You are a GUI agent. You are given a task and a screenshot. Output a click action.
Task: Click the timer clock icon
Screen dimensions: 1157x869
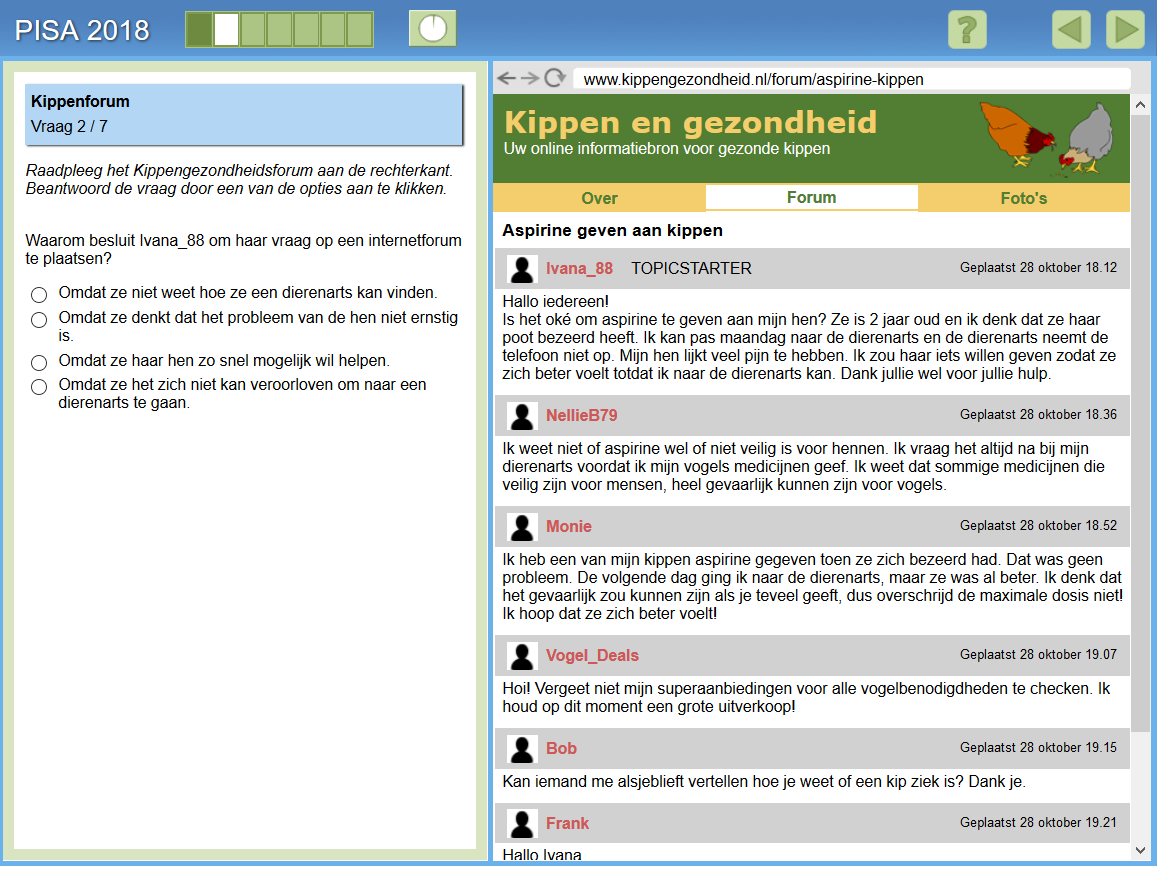coord(432,29)
